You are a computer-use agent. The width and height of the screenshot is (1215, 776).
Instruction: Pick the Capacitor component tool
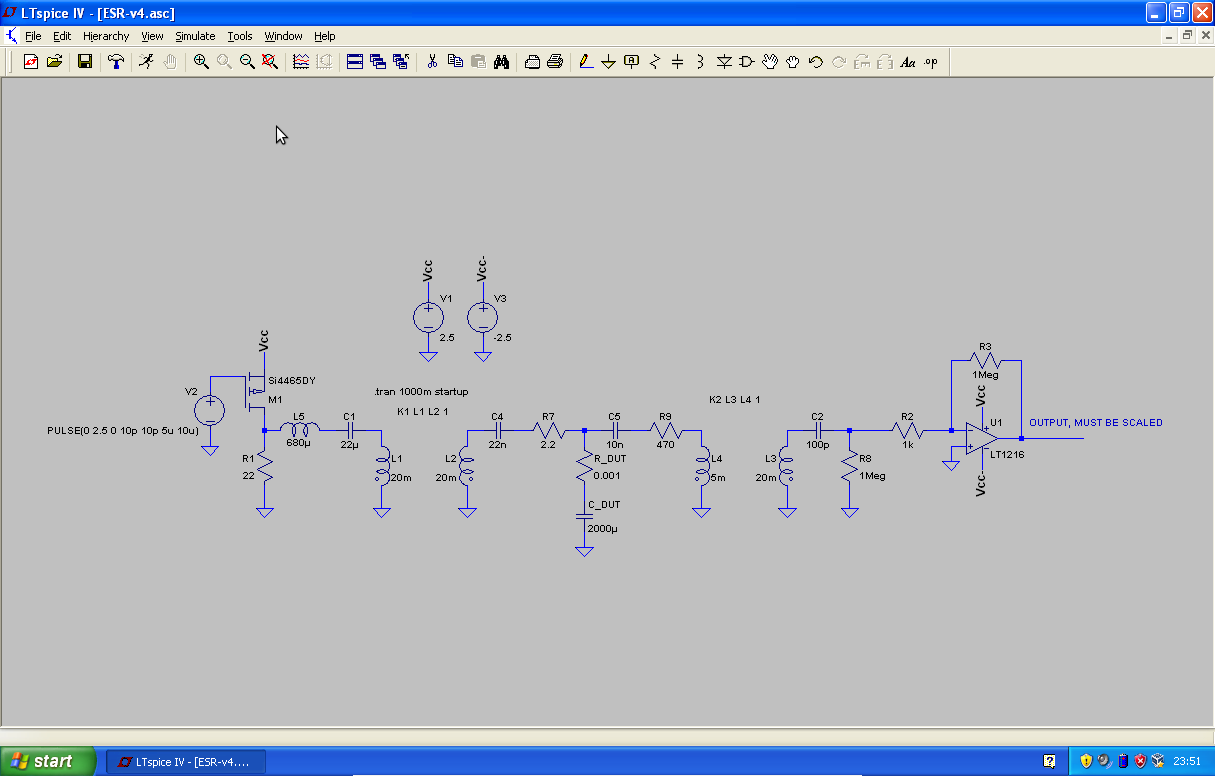coord(677,62)
